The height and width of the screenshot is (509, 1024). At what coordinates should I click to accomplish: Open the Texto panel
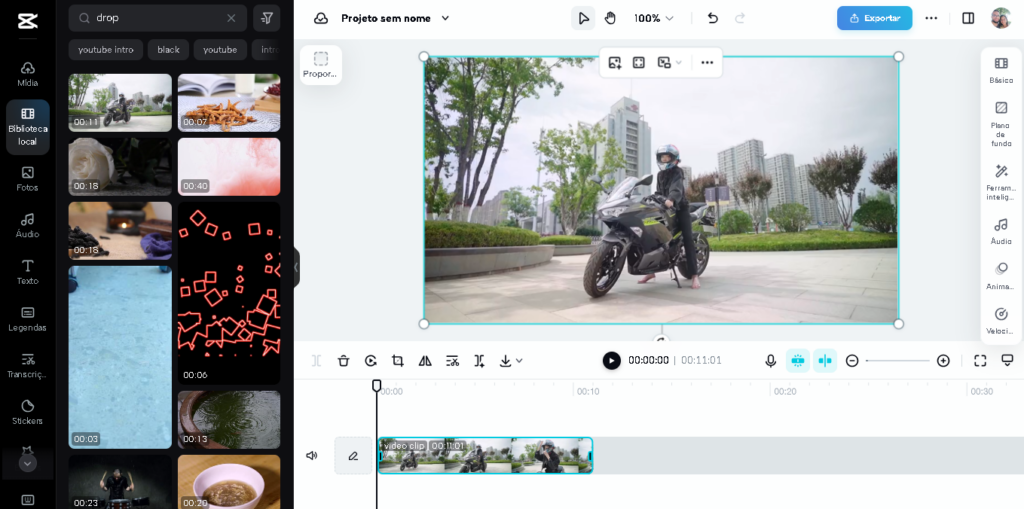27,272
